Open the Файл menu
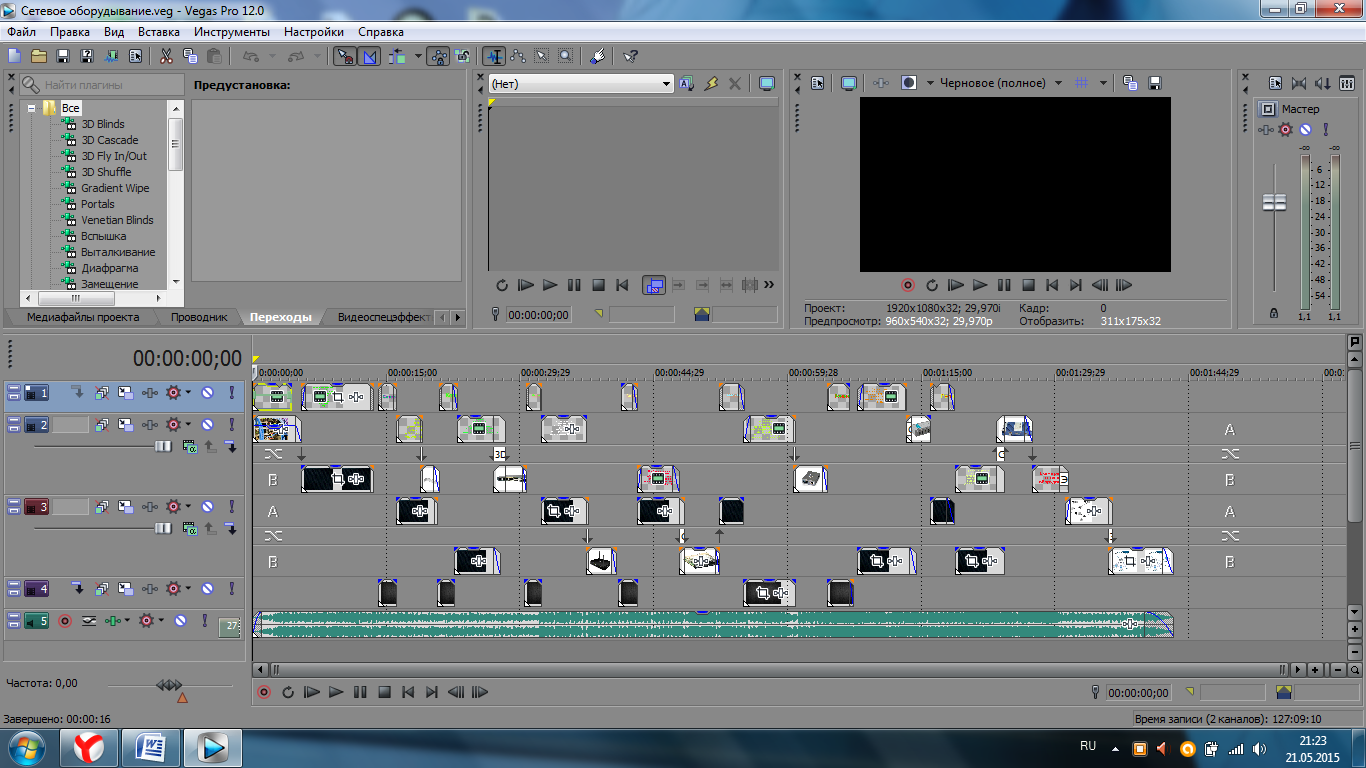 click(x=21, y=32)
